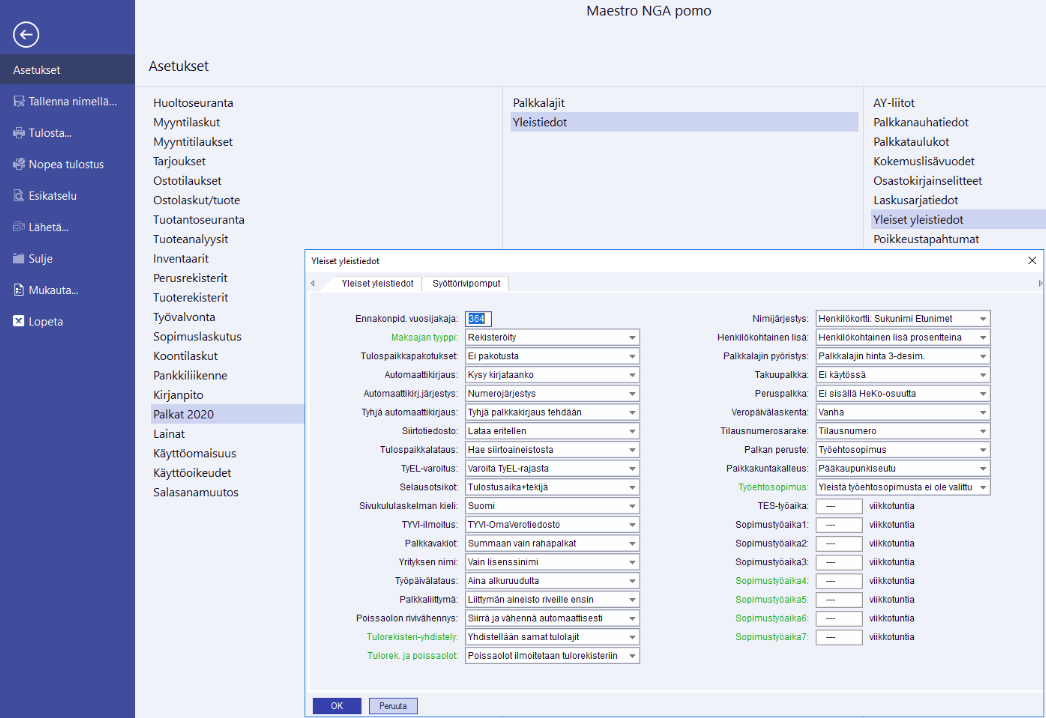Click the Lähetä send icon
Screen dimensions: 1046x718
pyautogui.click(x=19, y=227)
